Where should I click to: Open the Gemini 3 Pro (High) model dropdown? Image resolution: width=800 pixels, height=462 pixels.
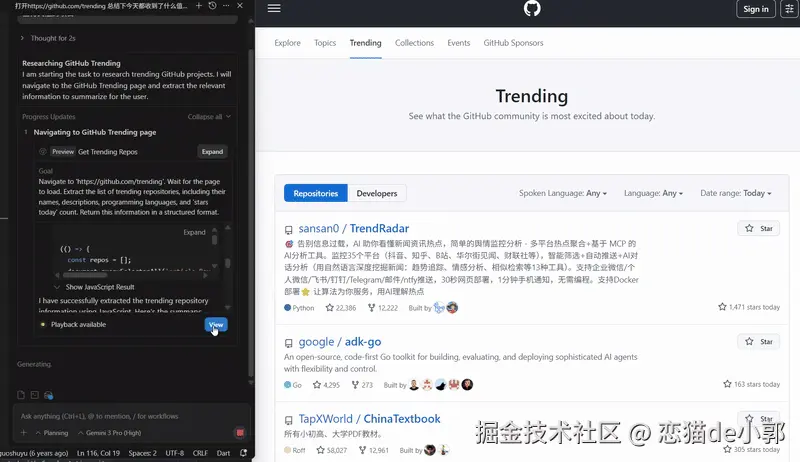[x=109, y=433]
